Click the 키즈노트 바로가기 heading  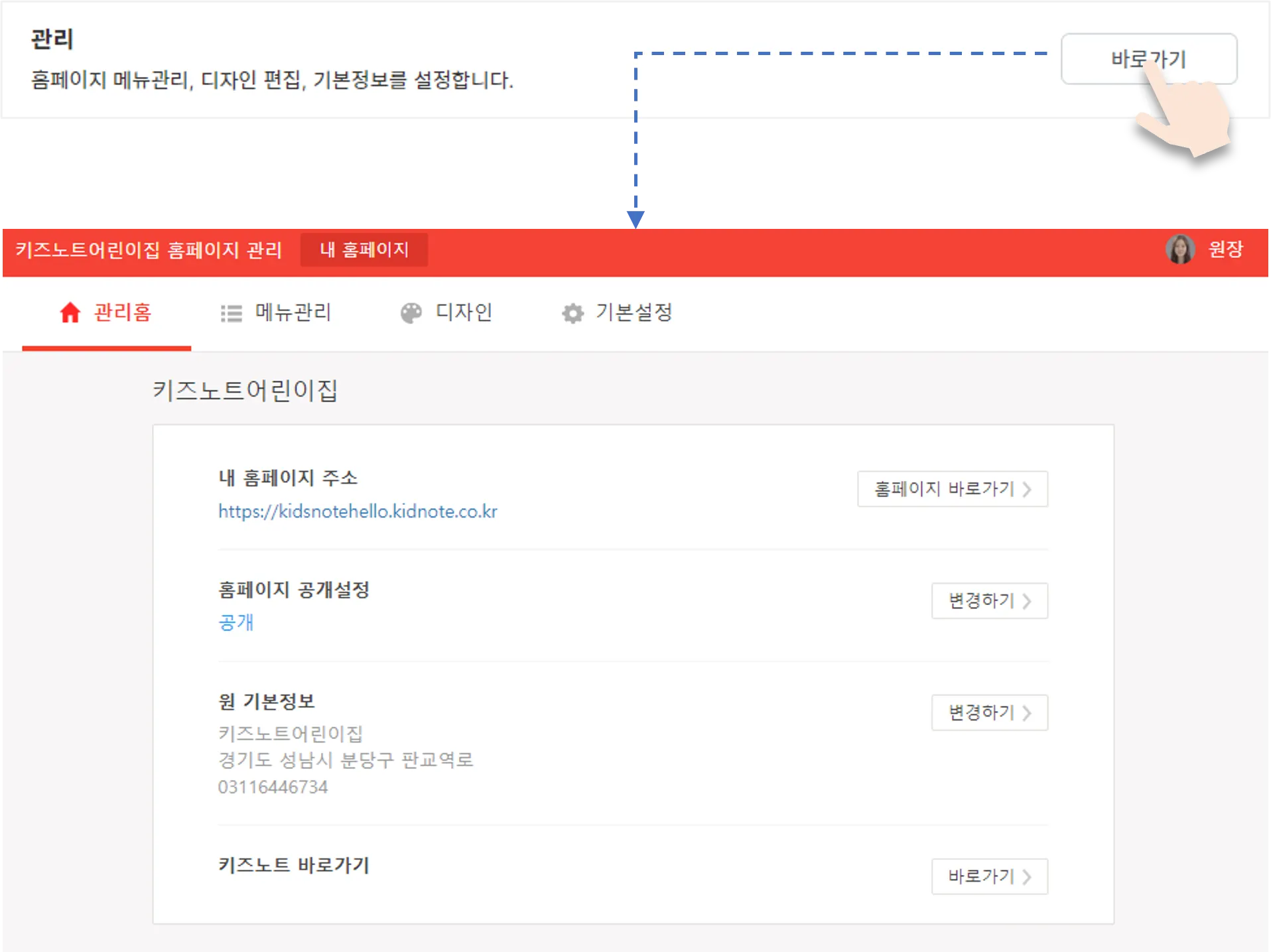(x=294, y=865)
